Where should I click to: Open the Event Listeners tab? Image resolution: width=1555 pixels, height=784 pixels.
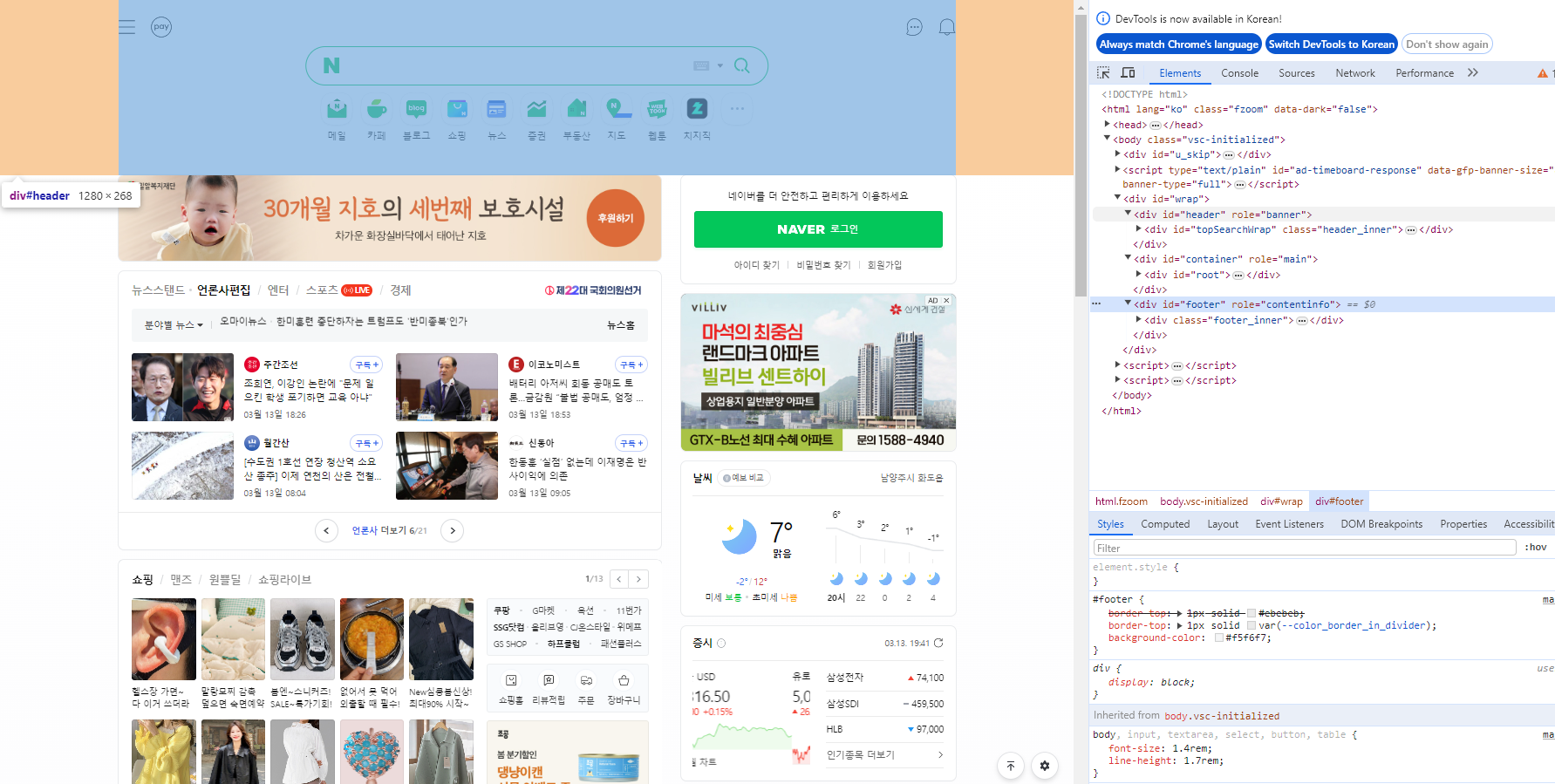click(1289, 524)
